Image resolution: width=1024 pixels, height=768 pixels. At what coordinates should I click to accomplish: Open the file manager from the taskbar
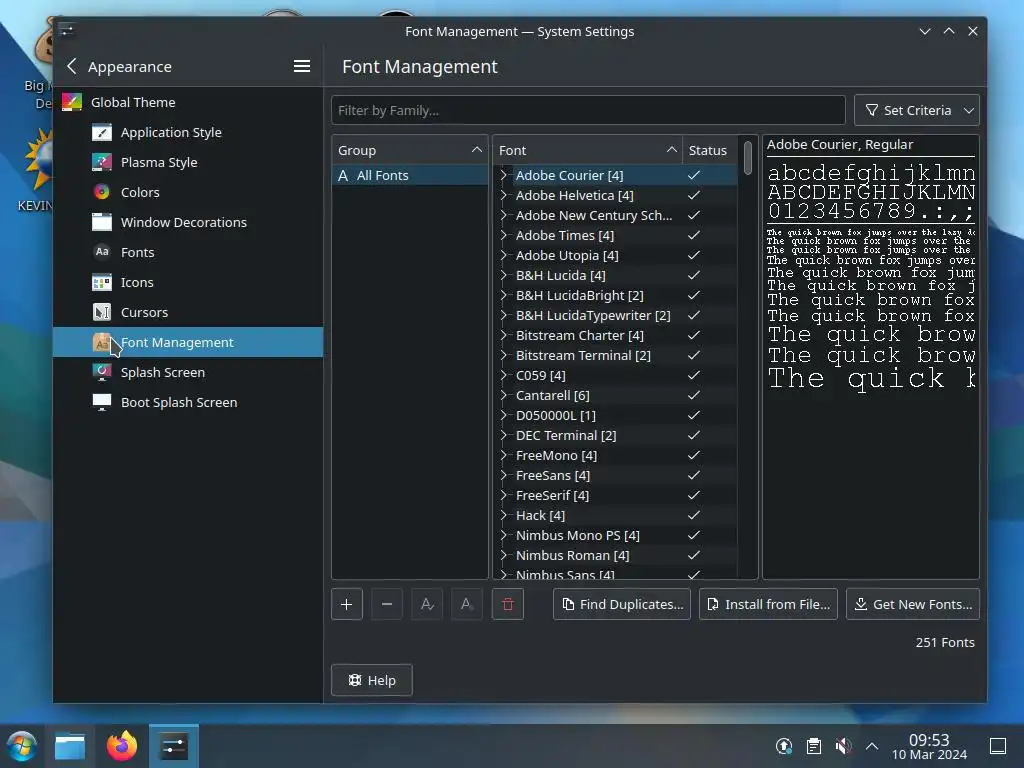point(70,746)
